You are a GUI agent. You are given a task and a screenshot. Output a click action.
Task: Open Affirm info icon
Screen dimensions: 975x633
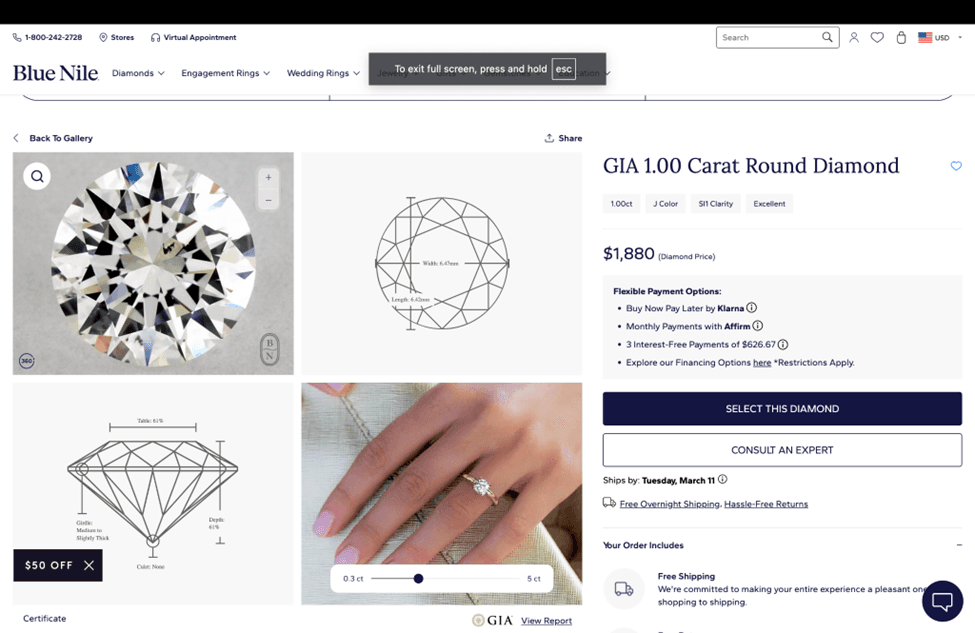point(757,326)
